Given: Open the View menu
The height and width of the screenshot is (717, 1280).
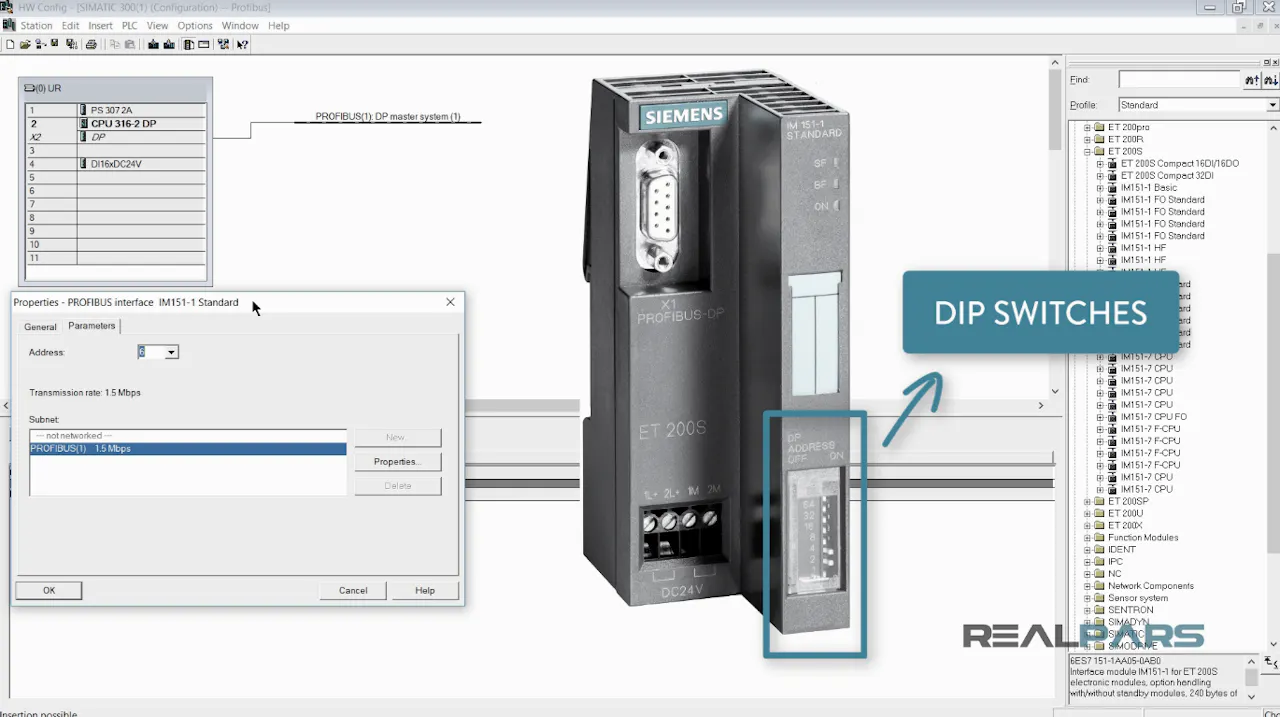Looking at the screenshot, I should (158, 26).
